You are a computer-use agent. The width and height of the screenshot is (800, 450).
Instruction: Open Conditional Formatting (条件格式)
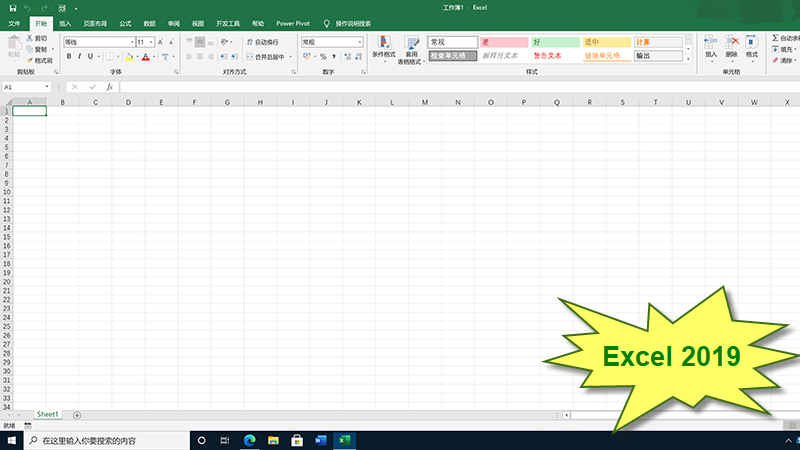point(384,49)
